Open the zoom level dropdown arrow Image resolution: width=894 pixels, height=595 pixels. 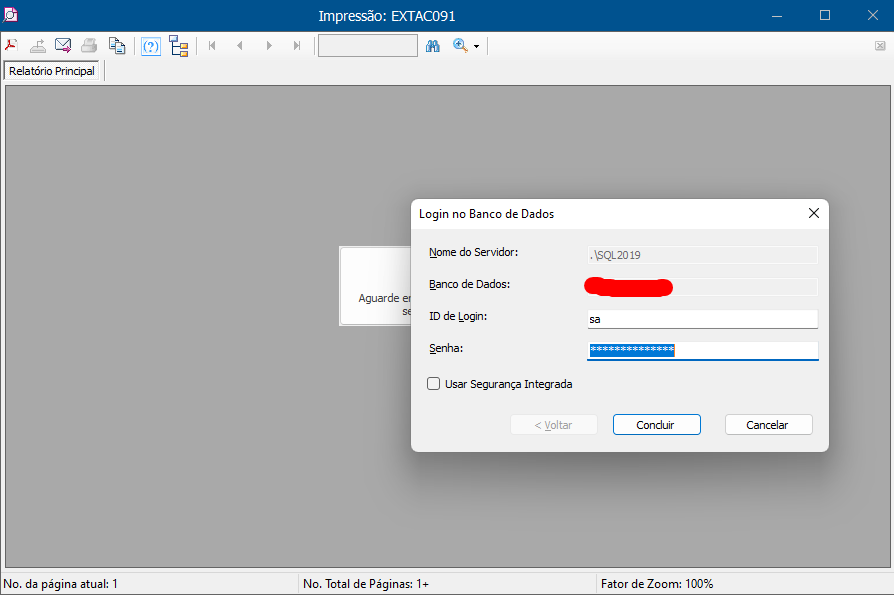477,47
